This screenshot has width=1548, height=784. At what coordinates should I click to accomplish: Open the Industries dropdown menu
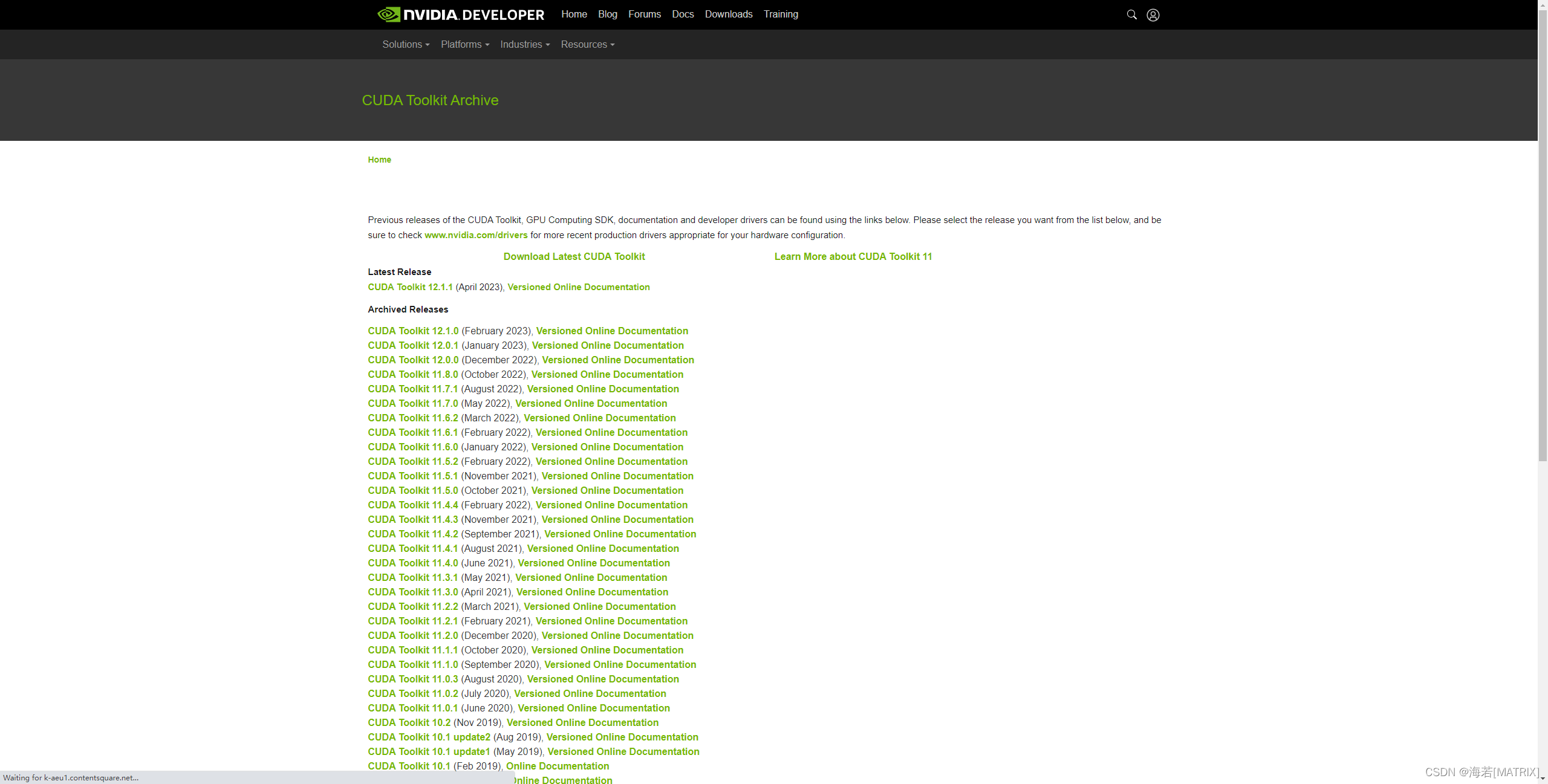524,45
